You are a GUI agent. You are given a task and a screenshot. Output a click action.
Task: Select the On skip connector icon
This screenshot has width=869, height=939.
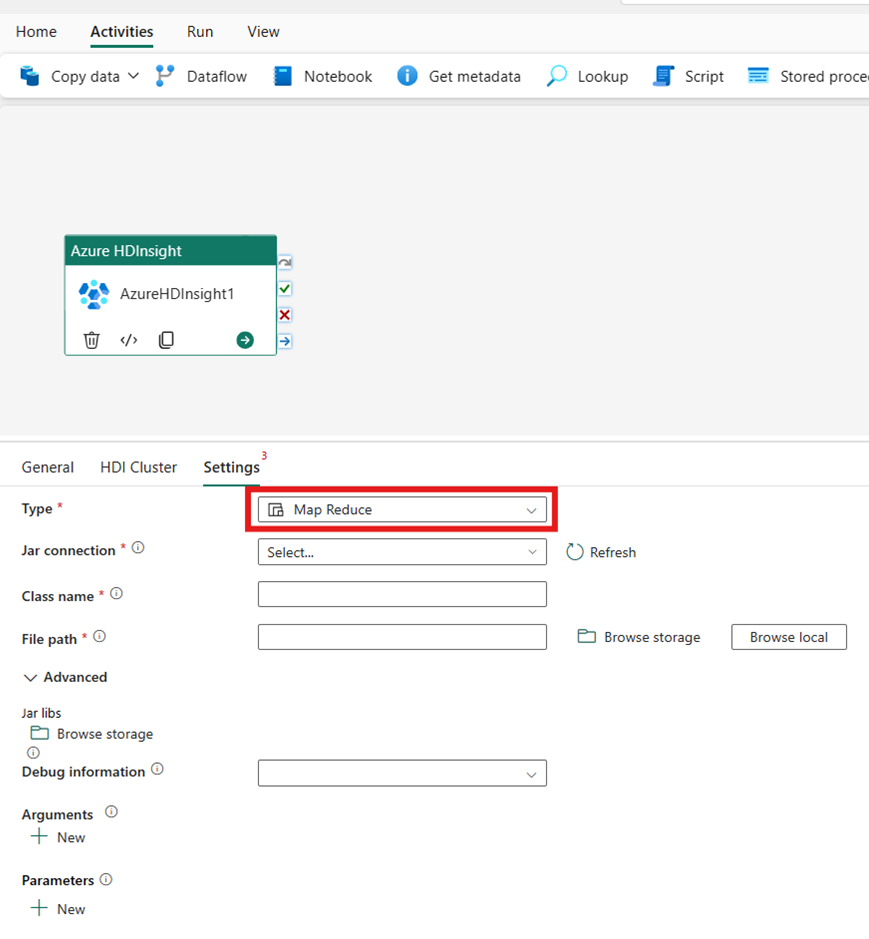(x=285, y=263)
